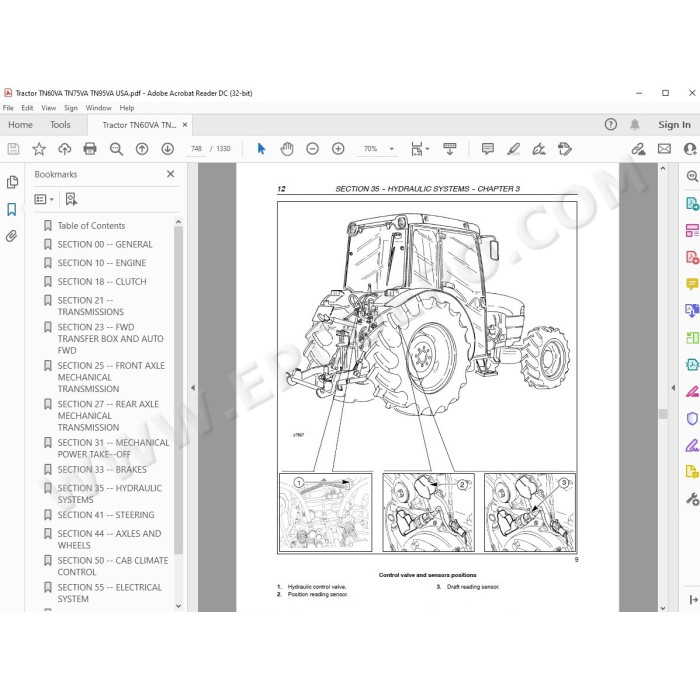The height and width of the screenshot is (700, 700).
Task: Send file by email icon
Action: tap(664, 149)
